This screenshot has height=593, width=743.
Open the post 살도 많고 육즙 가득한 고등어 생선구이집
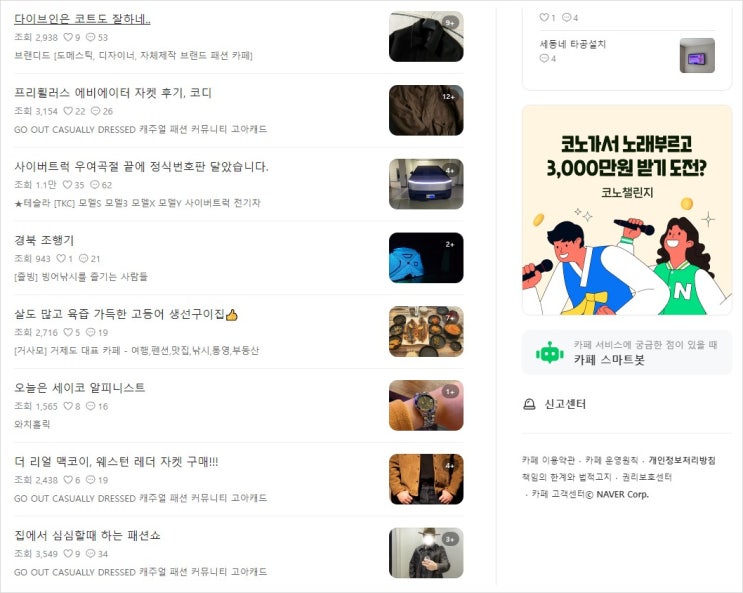coord(126,314)
